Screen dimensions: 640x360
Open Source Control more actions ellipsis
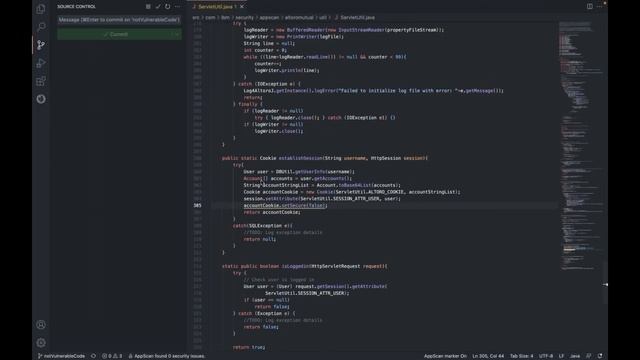coord(178,7)
